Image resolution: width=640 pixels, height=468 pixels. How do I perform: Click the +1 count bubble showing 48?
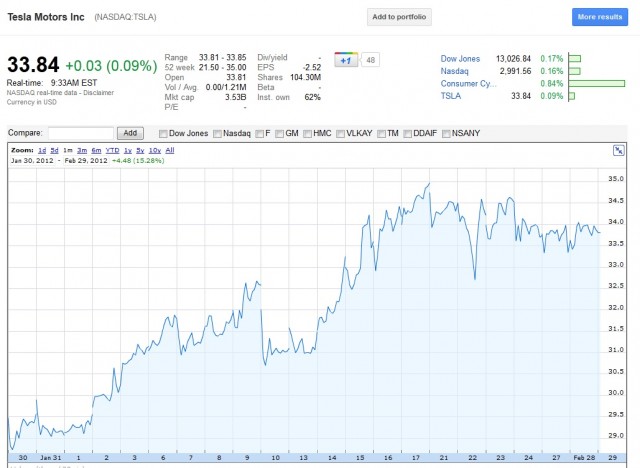(370, 60)
